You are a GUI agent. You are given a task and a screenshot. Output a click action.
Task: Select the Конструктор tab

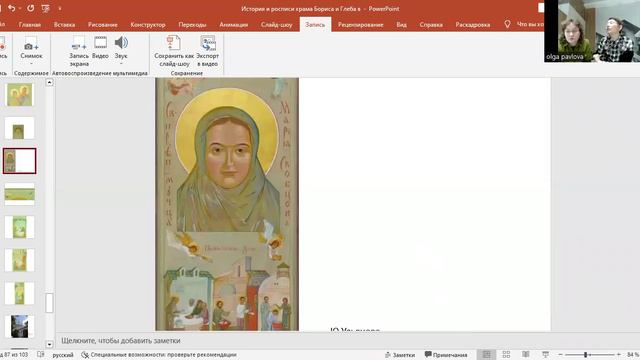[148, 24]
